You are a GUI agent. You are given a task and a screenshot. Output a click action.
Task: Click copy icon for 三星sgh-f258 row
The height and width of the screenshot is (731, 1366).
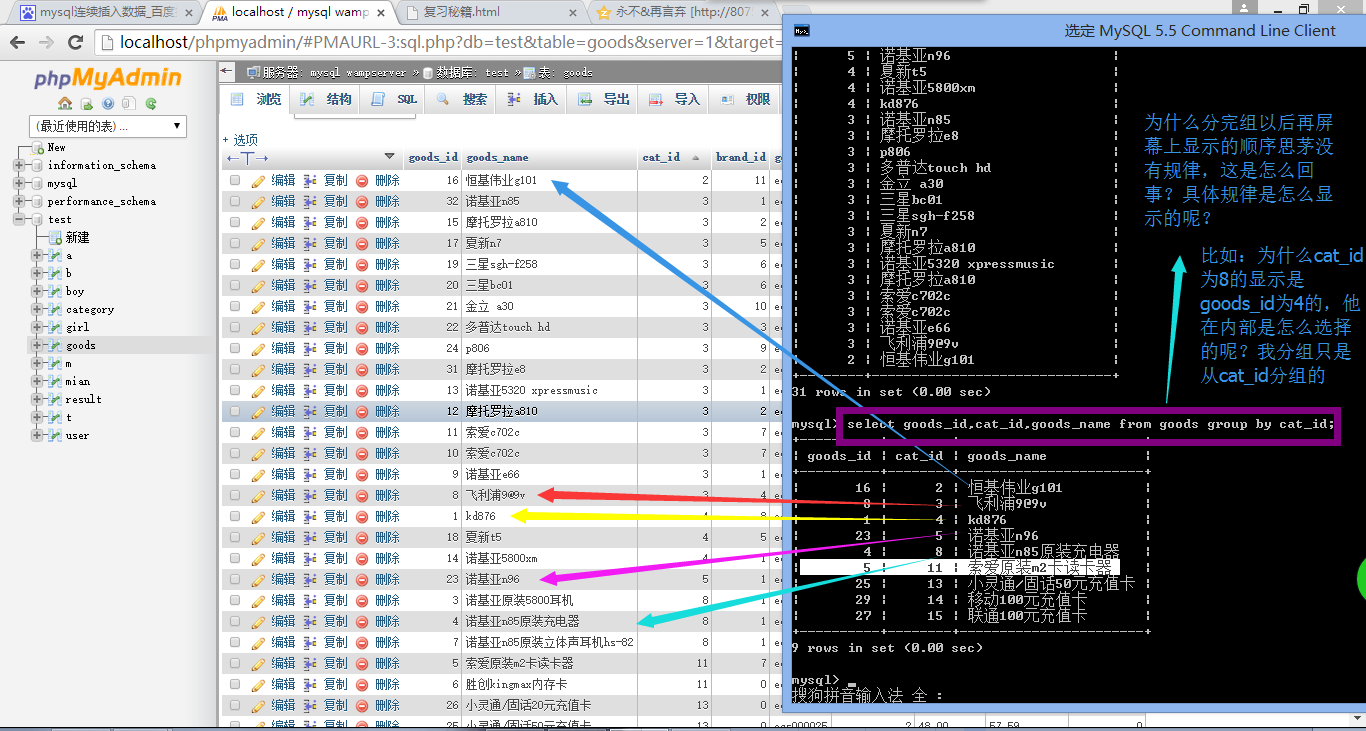tap(310, 264)
